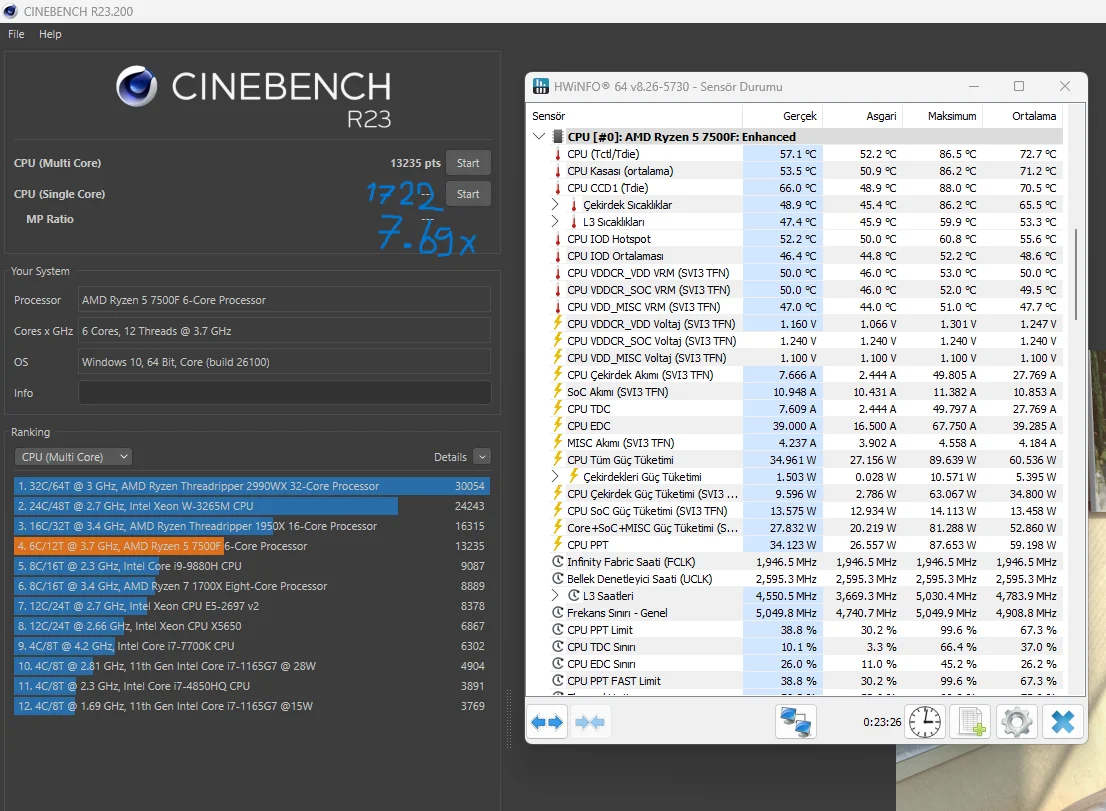Collapse the CPU [#0] AMD Ryzen 5 7500F group
Viewport: 1106px width, 811px height.
(540, 136)
